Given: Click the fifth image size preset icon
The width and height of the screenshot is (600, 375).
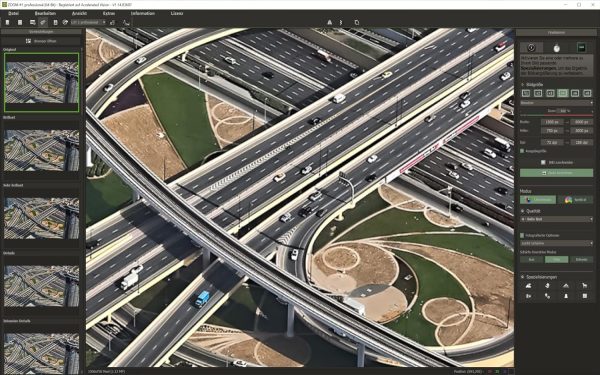Looking at the screenshot, I should pos(575,93).
